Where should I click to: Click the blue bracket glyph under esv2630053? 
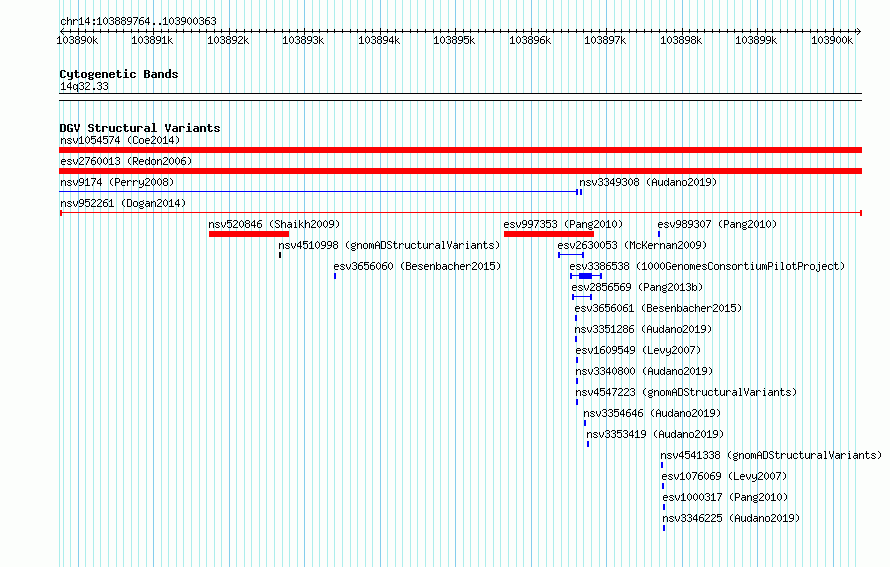point(571,255)
